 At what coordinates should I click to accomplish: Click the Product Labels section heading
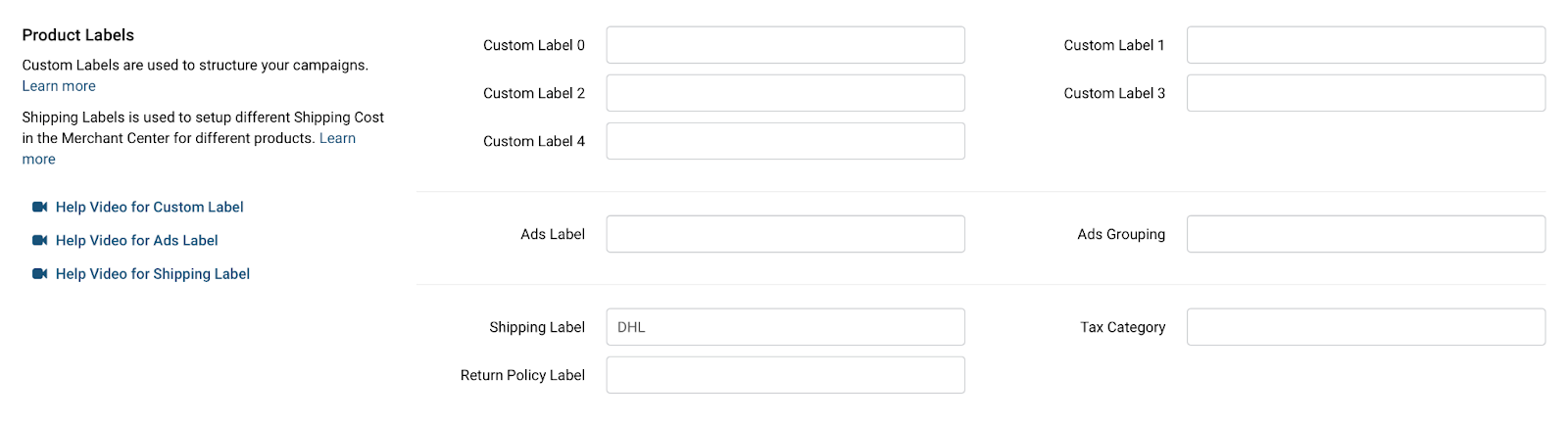click(x=78, y=35)
